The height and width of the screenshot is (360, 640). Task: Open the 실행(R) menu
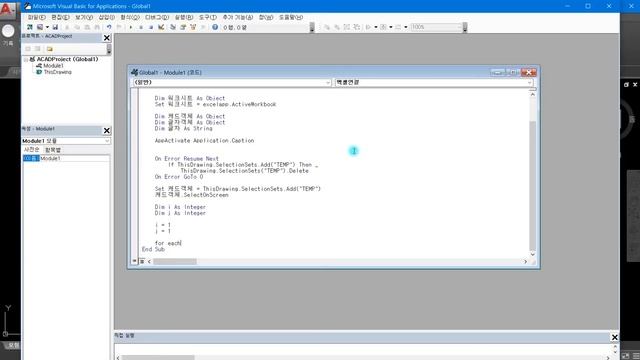point(184,17)
